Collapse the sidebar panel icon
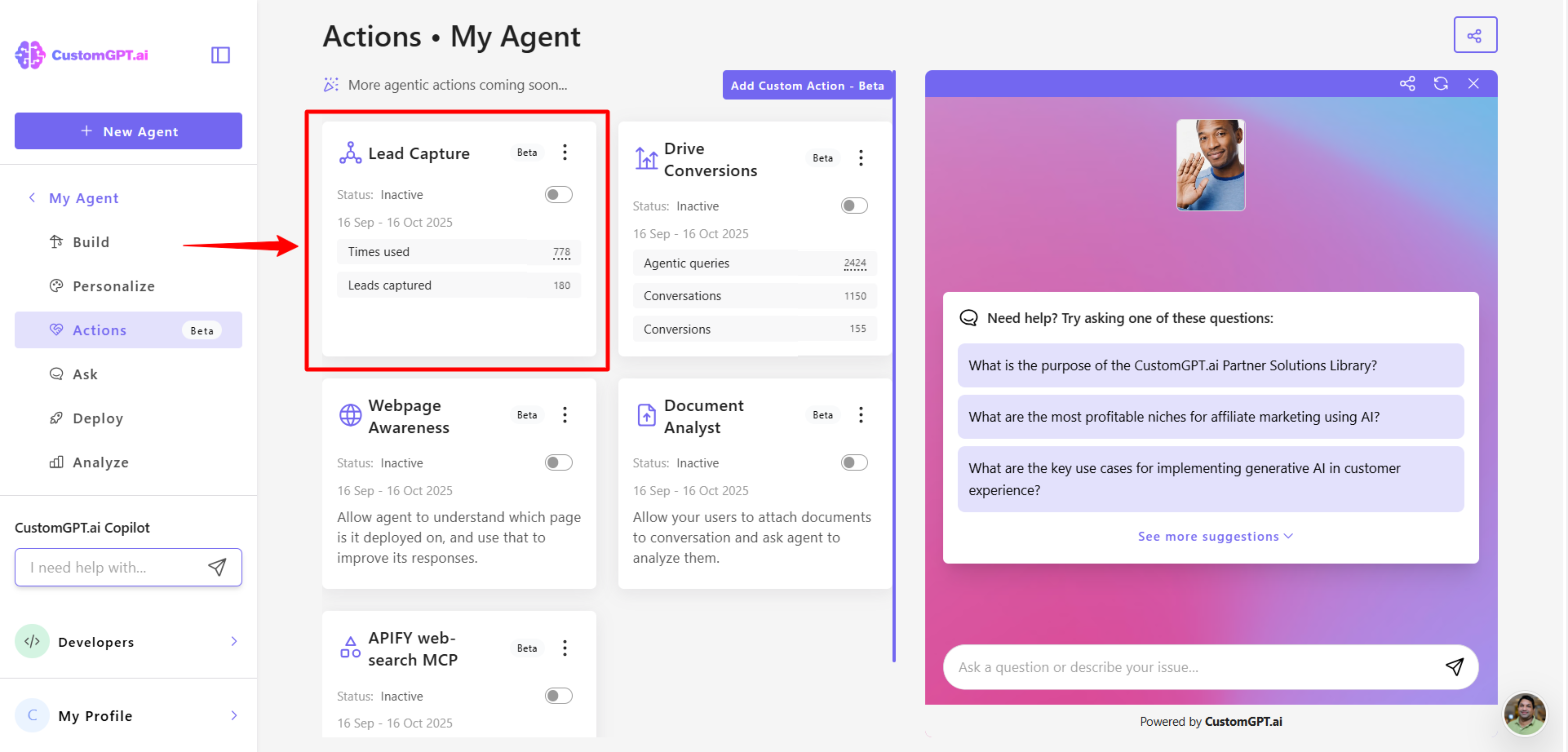This screenshot has height=752, width=1568. point(220,55)
